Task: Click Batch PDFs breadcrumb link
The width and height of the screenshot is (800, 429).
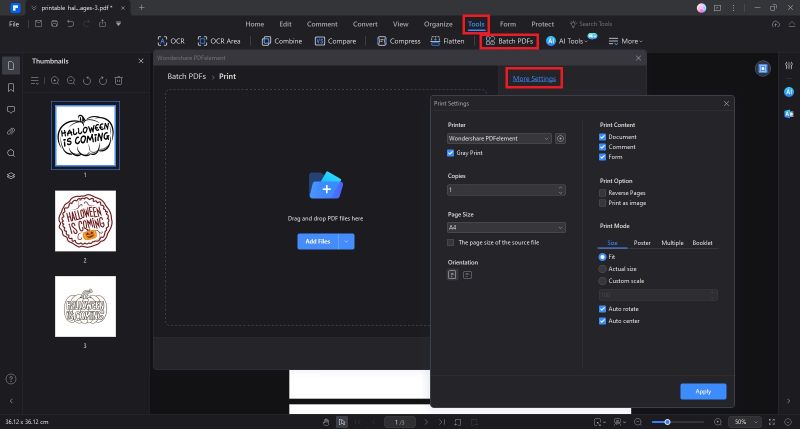Action: (x=187, y=76)
